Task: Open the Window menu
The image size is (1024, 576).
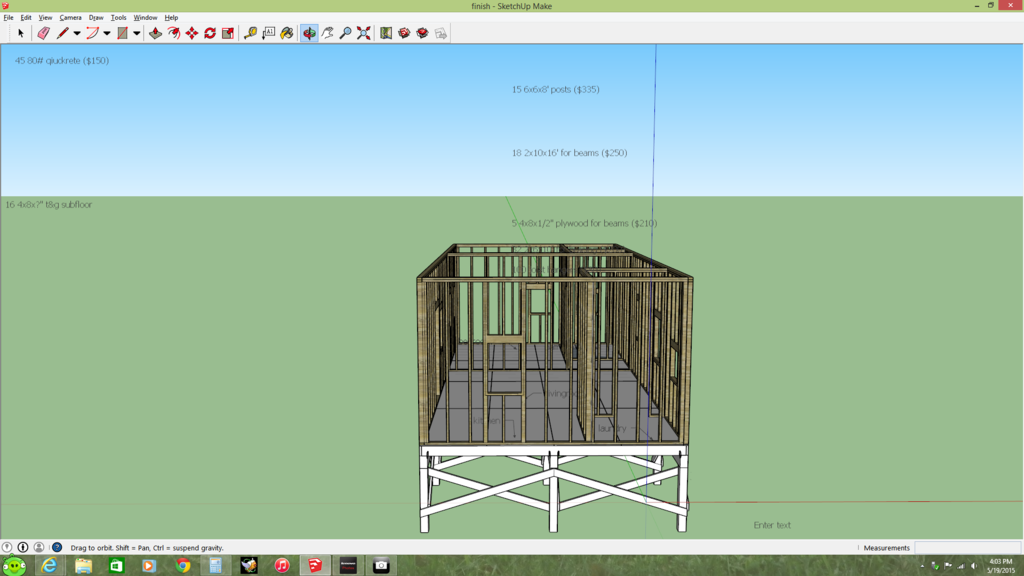Action: pyautogui.click(x=145, y=18)
